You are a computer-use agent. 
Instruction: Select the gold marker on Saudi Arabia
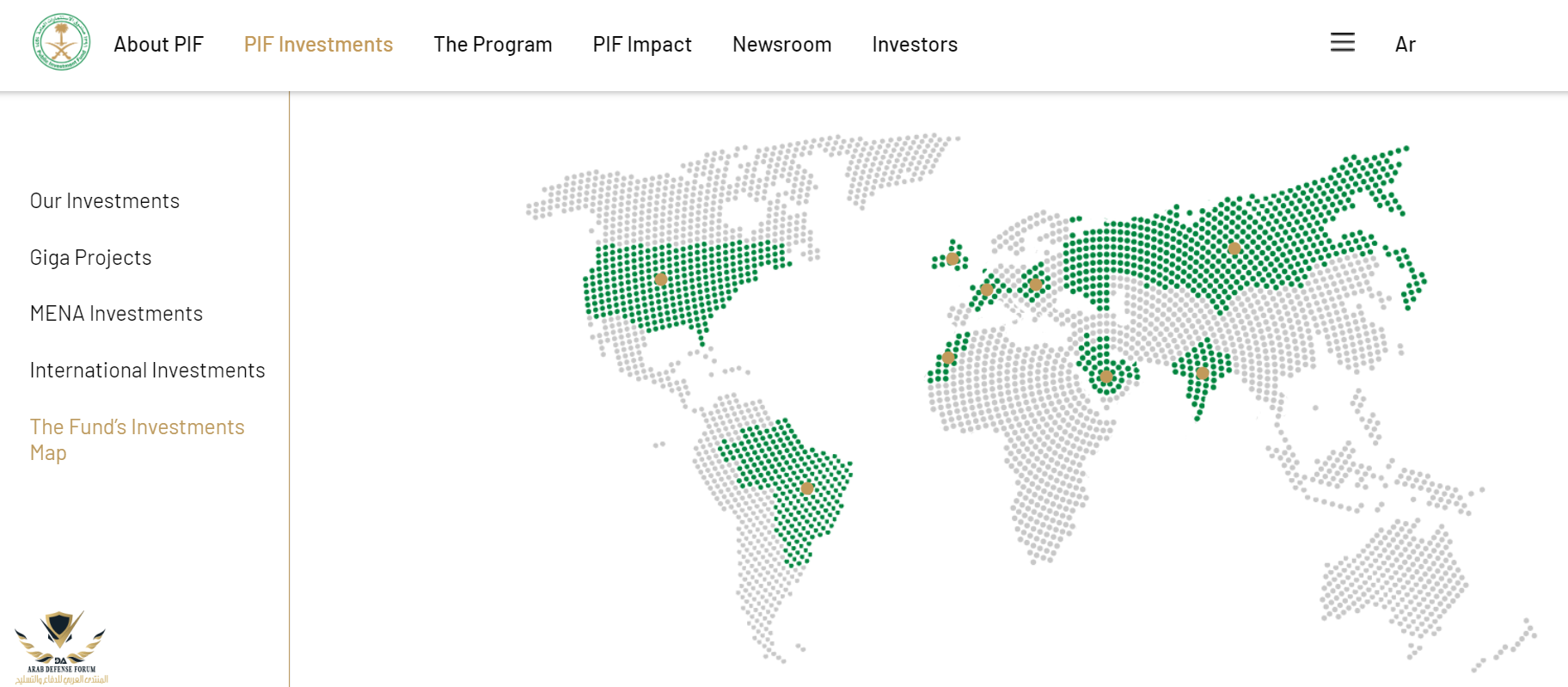point(1106,377)
